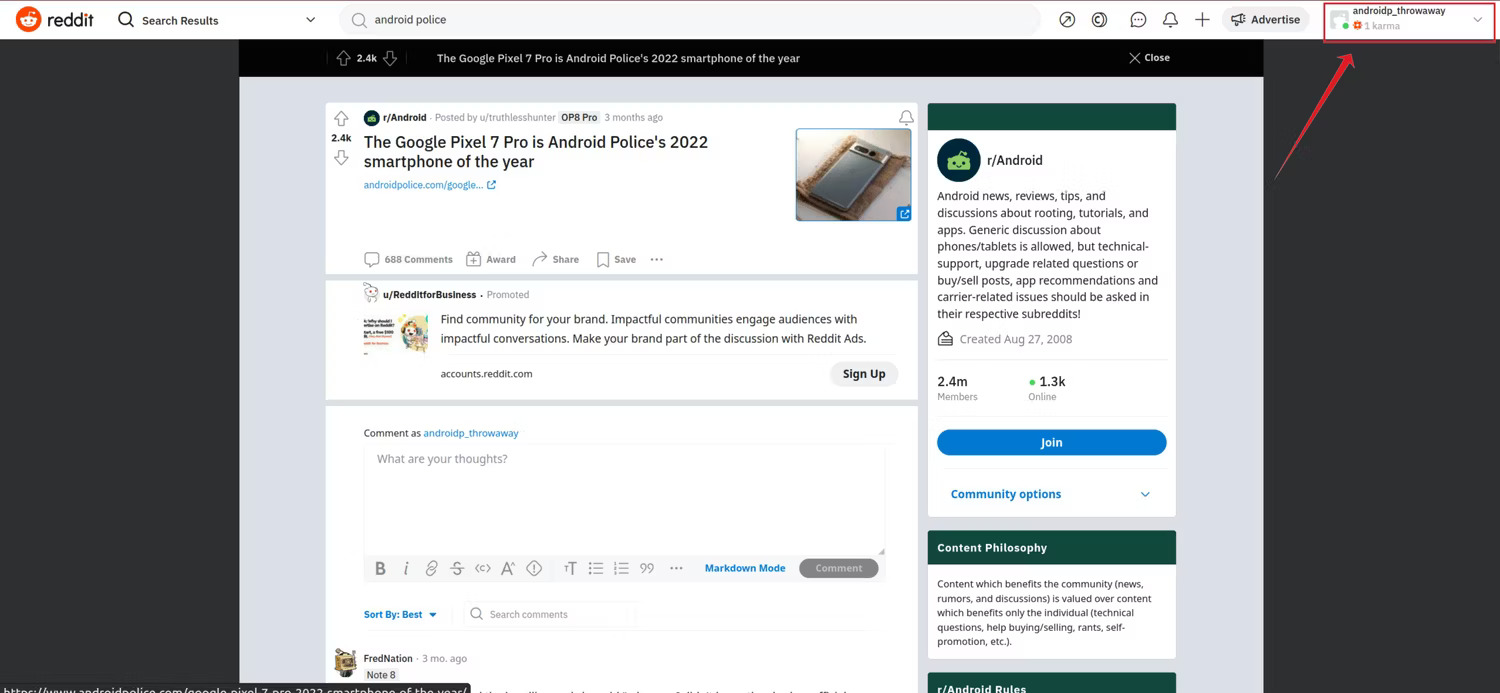
Task: Click the 'Created Aug 27, 2008' text
Action: click(1016, 339)
